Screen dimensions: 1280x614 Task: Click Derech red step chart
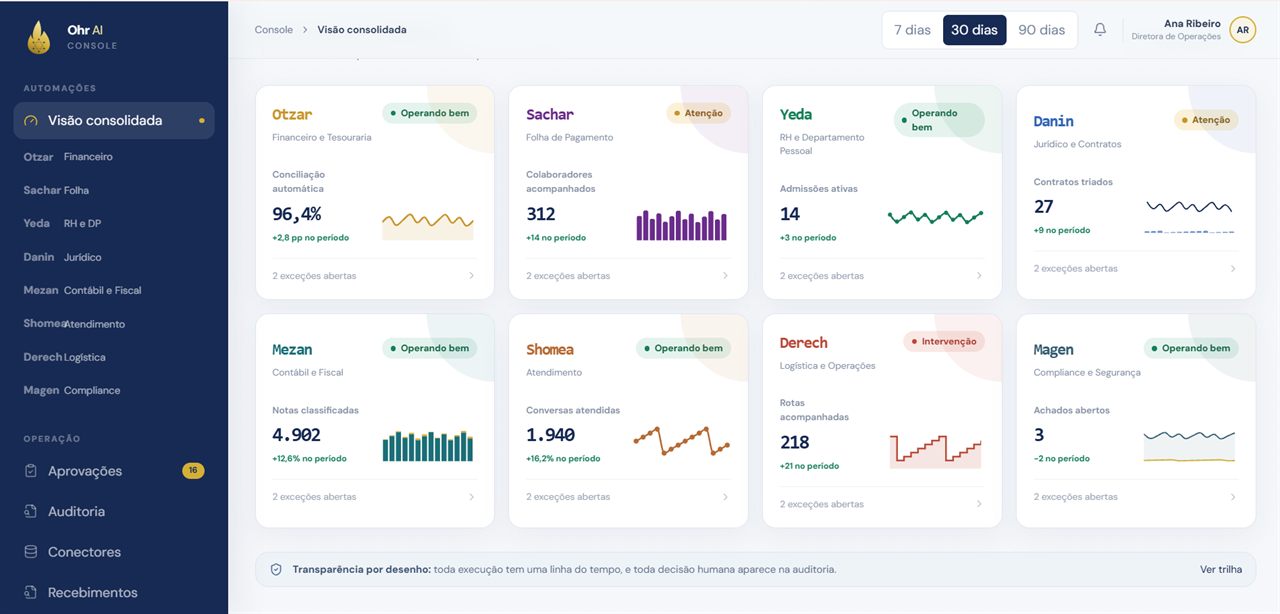(935, 451)
